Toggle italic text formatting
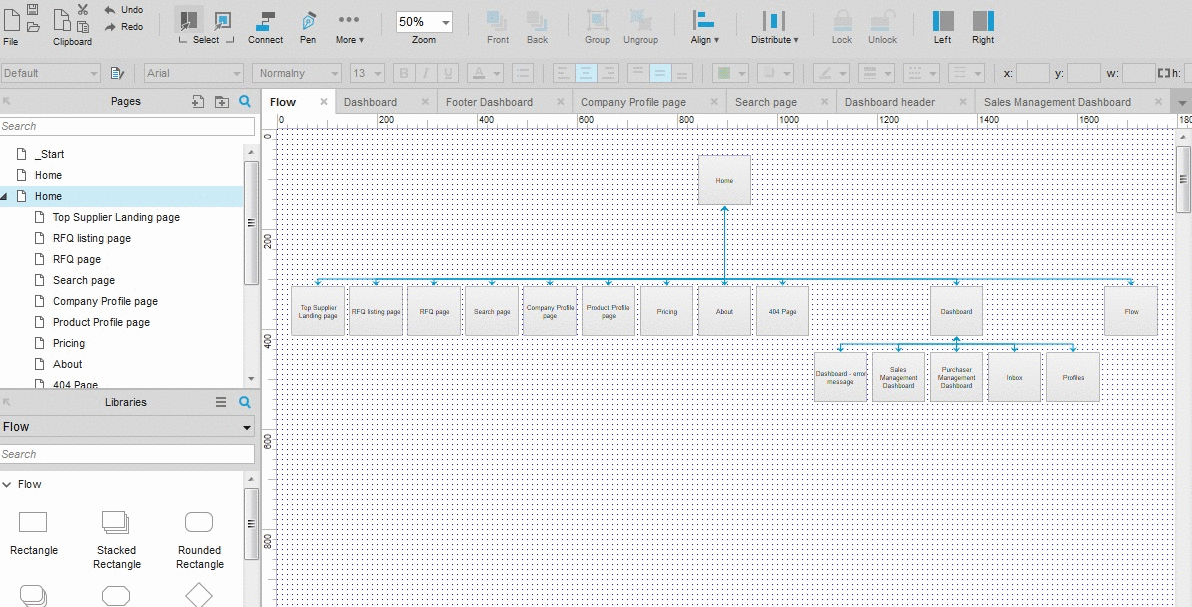This screenshot has height=607, width=1192. 424,72
